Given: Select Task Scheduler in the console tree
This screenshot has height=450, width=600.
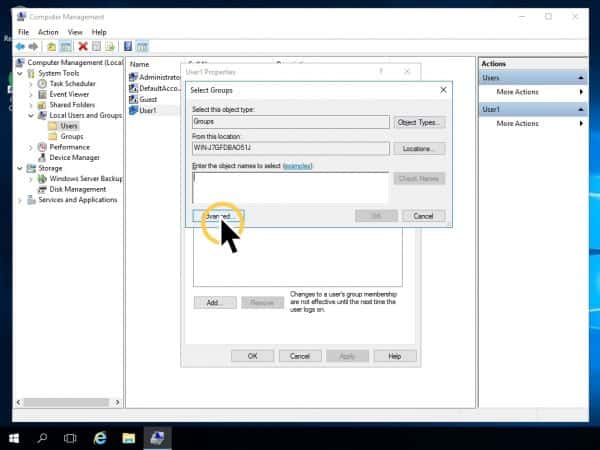Looking at the screenshot, I should pos(71,83).
